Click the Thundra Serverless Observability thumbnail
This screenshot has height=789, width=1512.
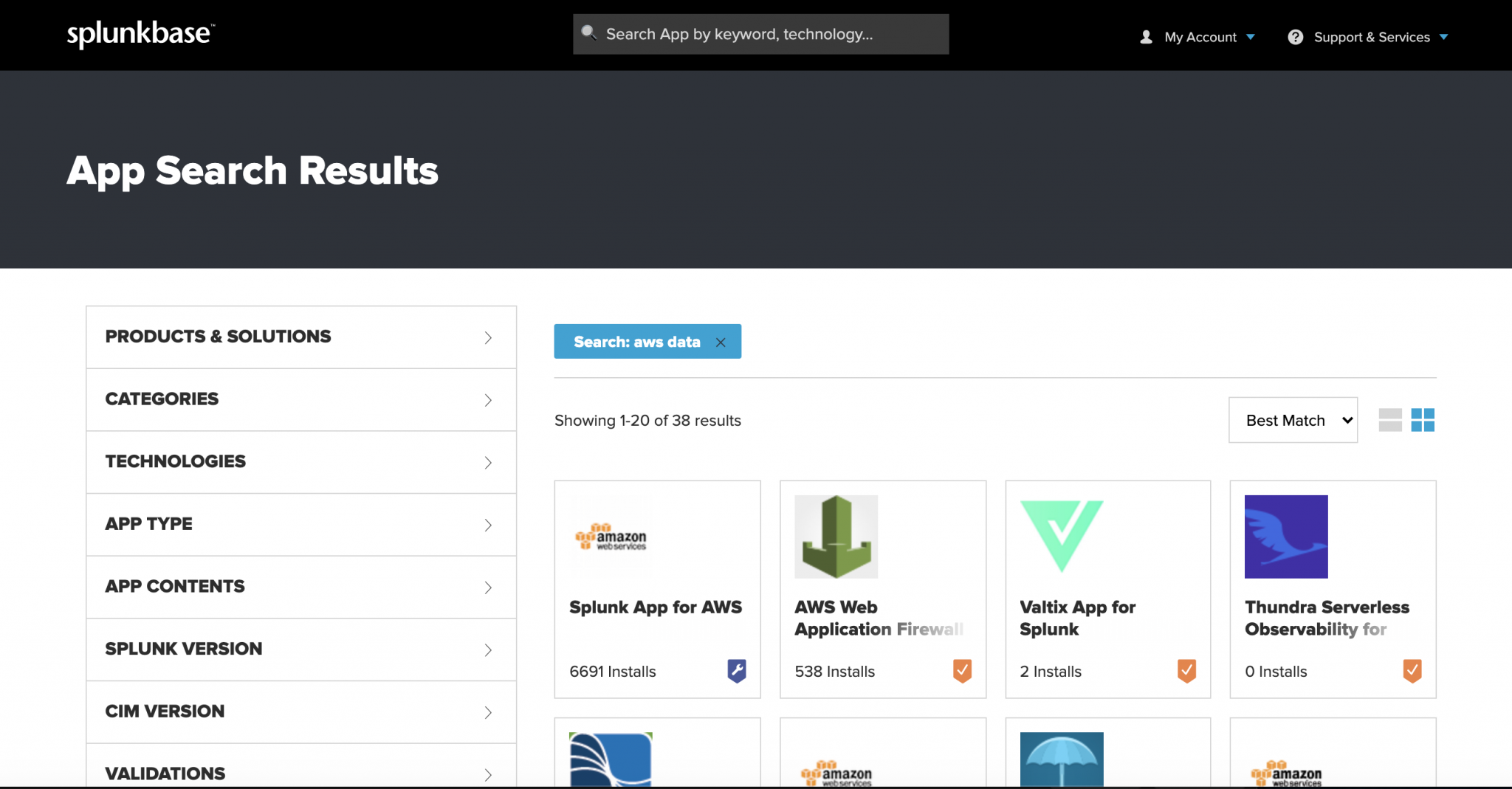coord(1285,537)
